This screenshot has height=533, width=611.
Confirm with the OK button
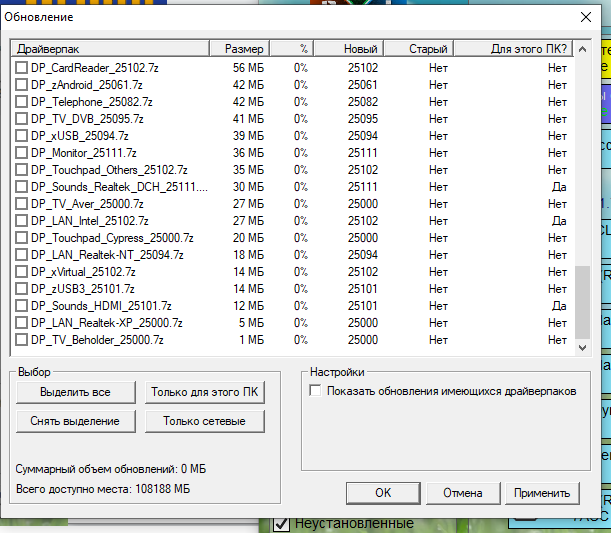tap(383, 492)
